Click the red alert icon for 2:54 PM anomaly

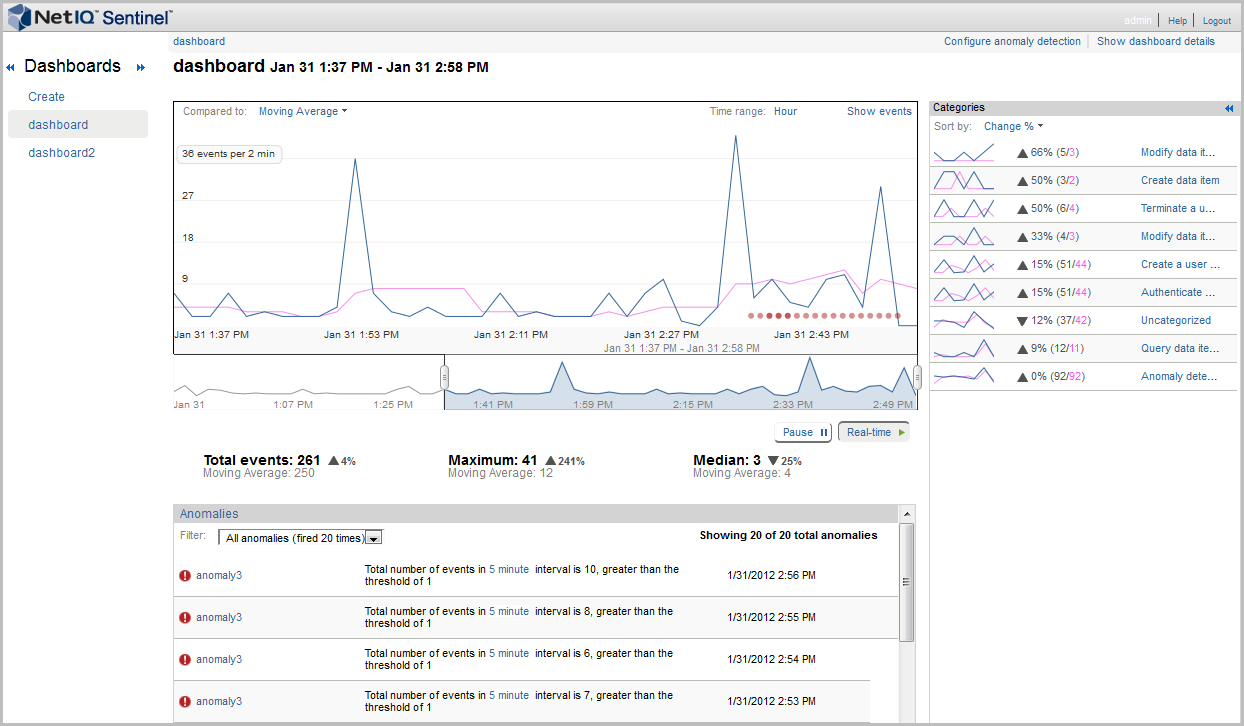184,660
